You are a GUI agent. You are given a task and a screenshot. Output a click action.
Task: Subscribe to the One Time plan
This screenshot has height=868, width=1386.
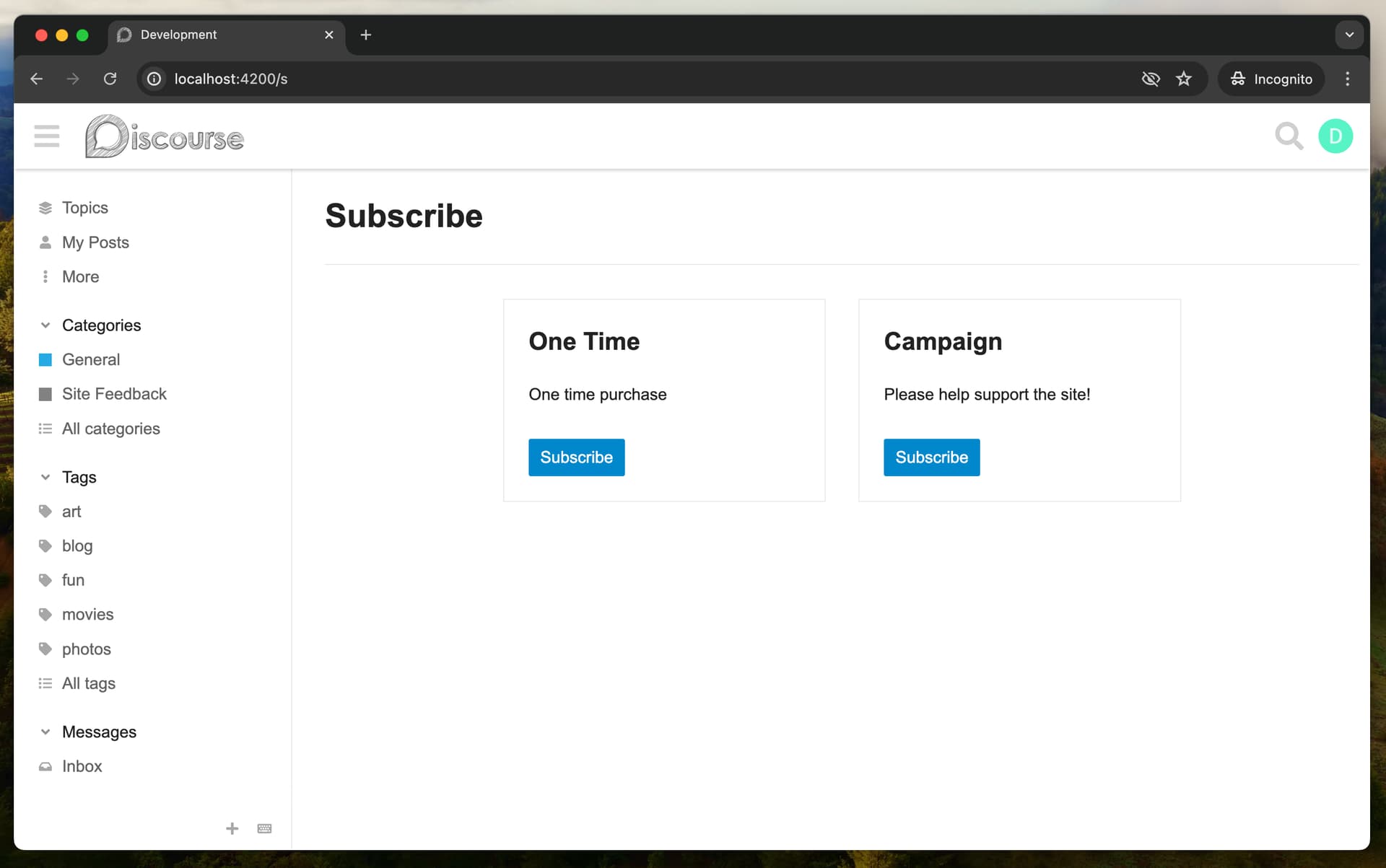[576, 457]
